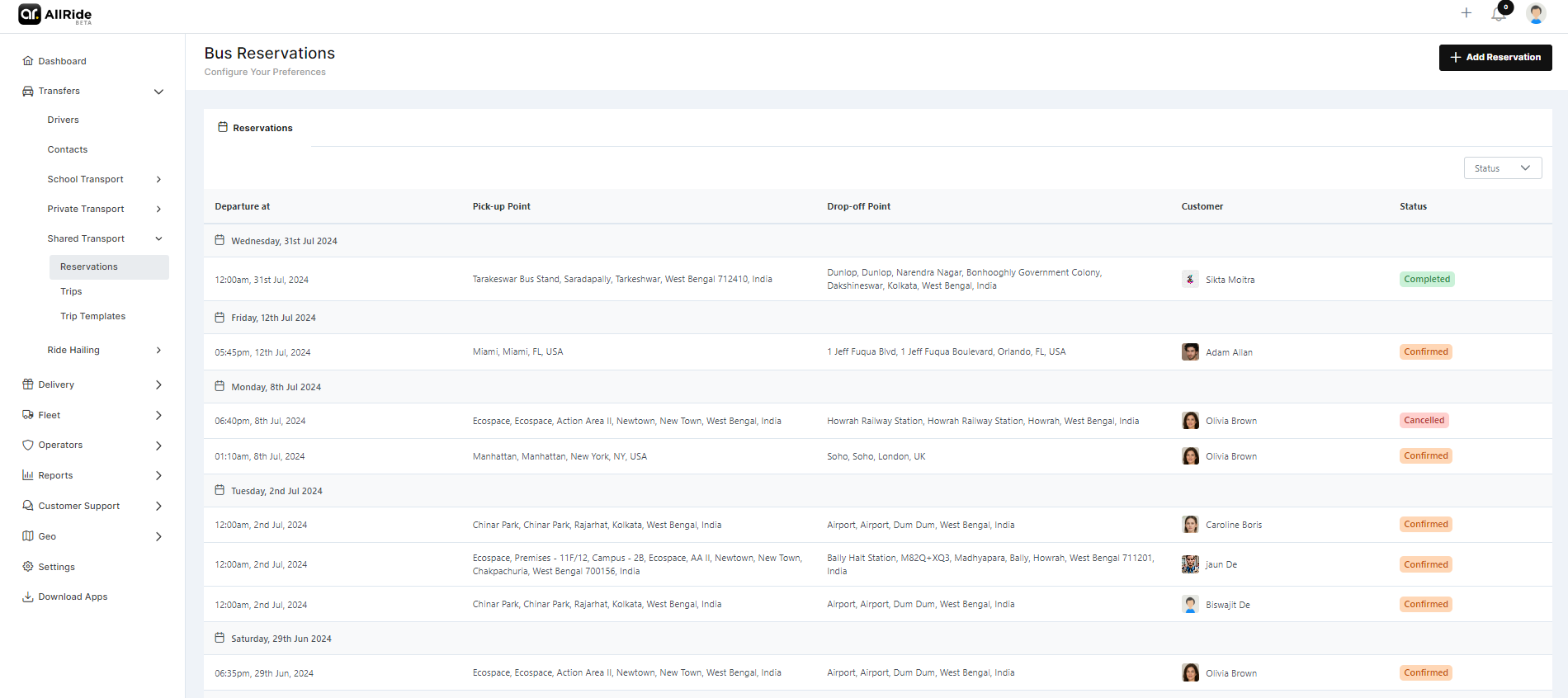Image resolution: width=1568 pixels, height=698 pixels.
Task: Click the AllRide logo
Action: [x=55, y=15]
